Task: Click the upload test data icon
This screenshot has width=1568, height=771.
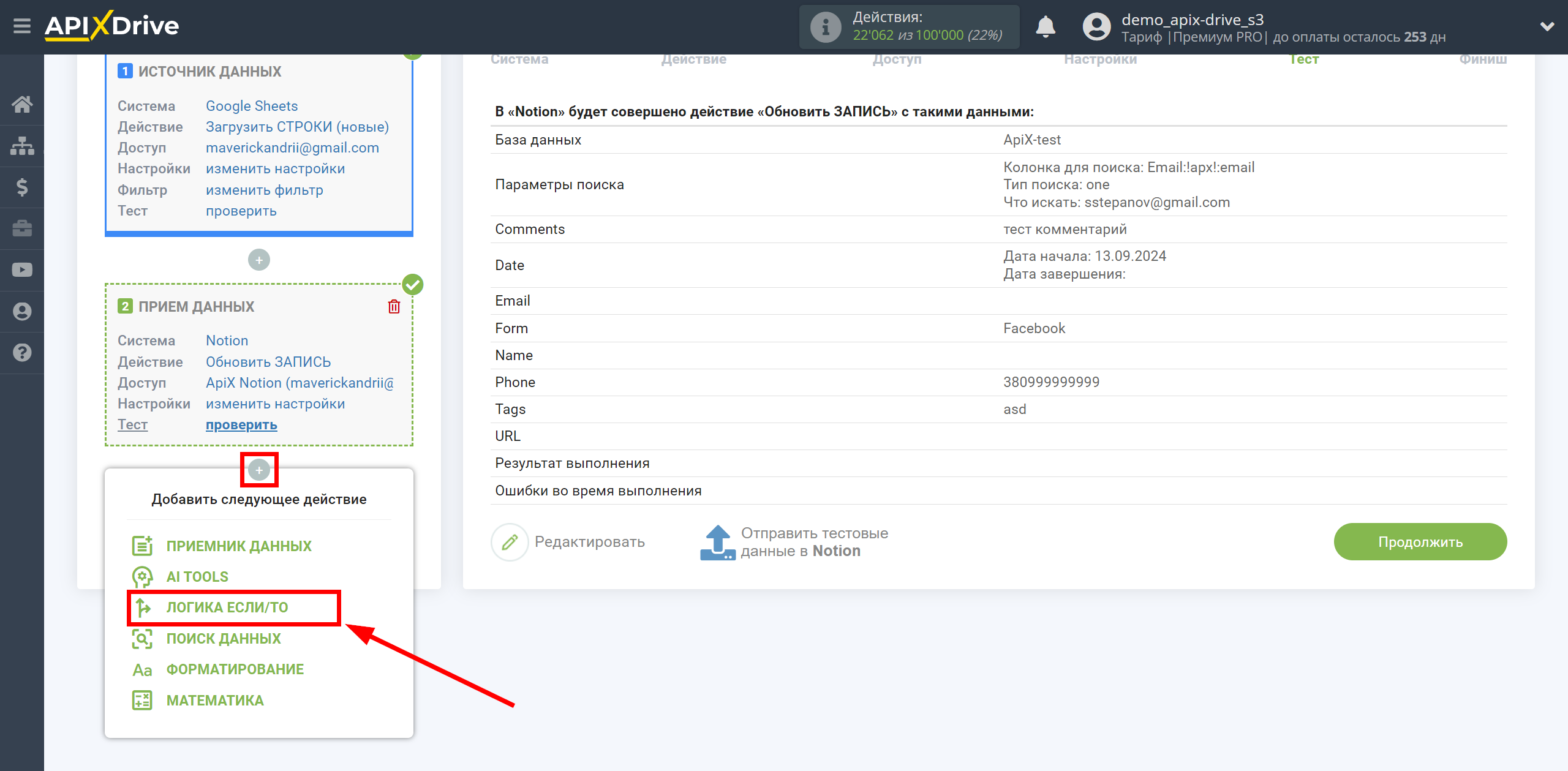Action: click(x=718, y=543)
